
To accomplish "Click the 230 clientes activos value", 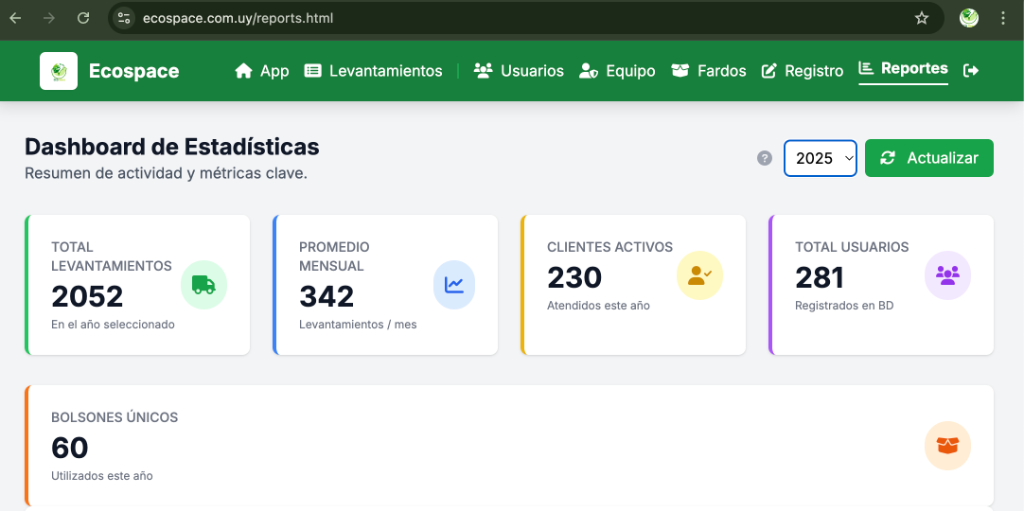I will (575, 277).
